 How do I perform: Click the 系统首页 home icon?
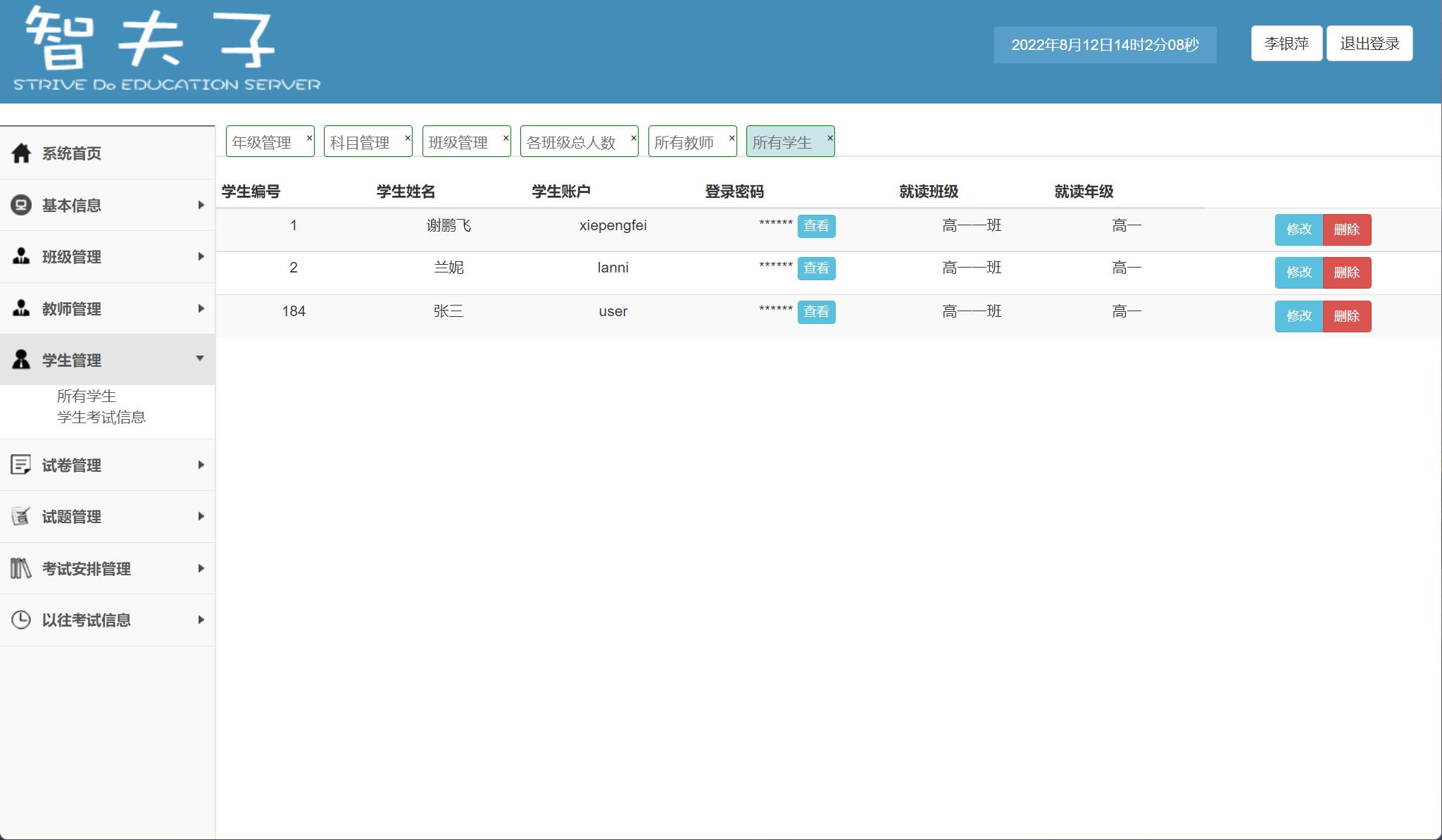click(x=20, y=153)
